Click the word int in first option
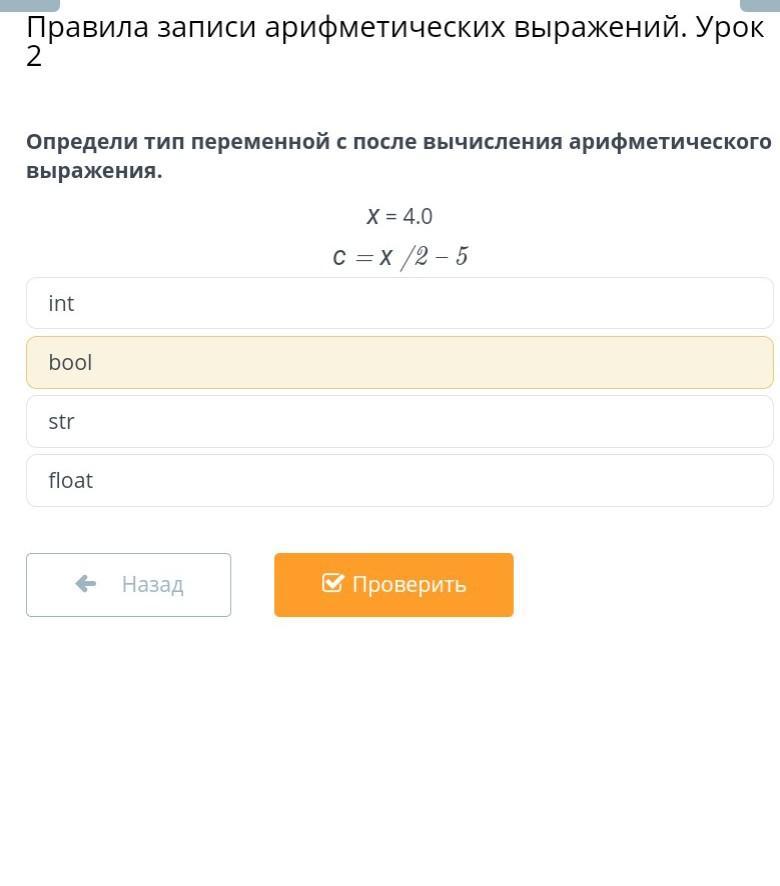The width and height of the screenshot is (780, 886). (61, 303)
